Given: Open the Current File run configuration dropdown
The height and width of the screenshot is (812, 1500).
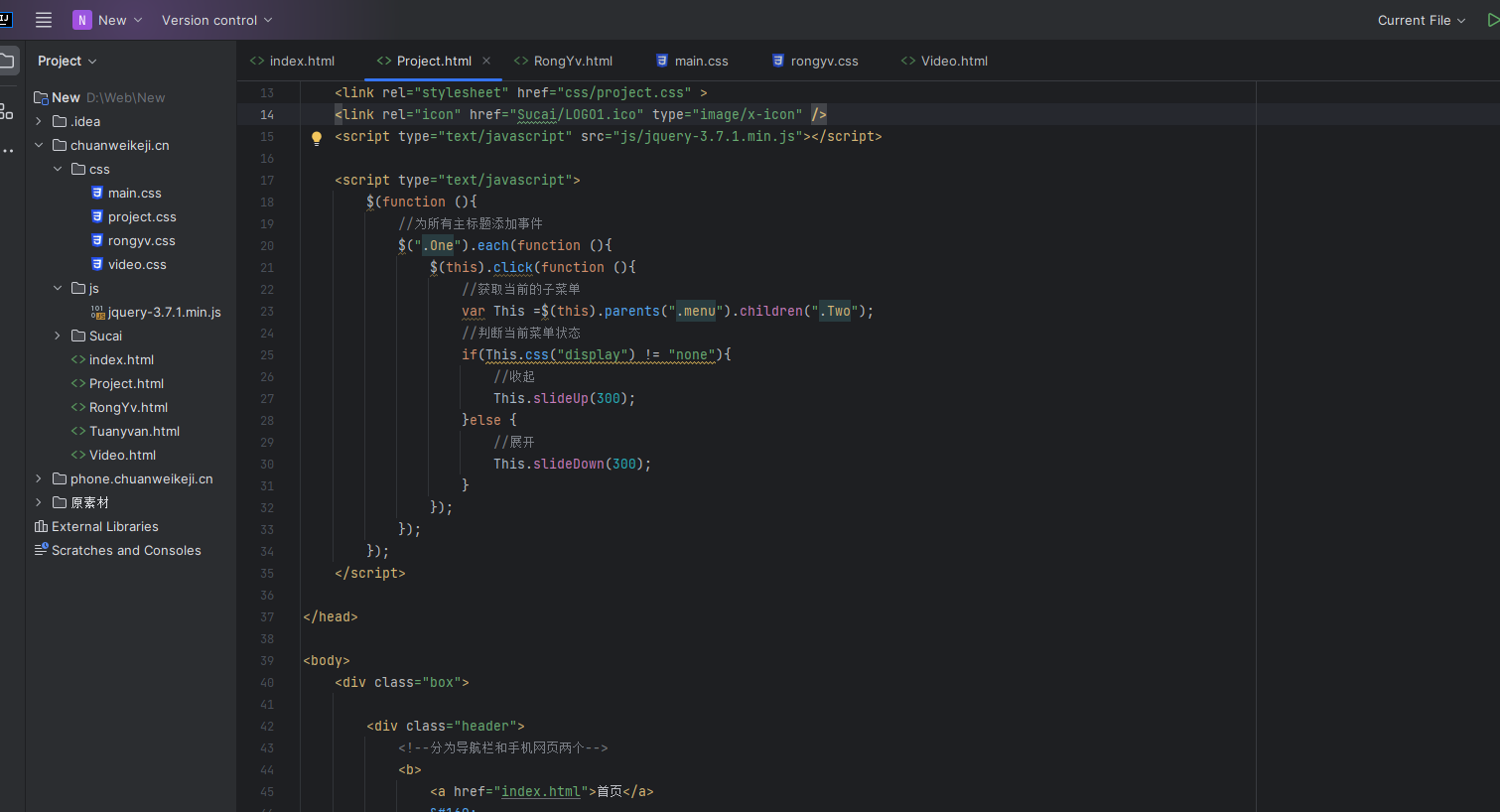Looking at the screenshot, I should point(1422,20).
